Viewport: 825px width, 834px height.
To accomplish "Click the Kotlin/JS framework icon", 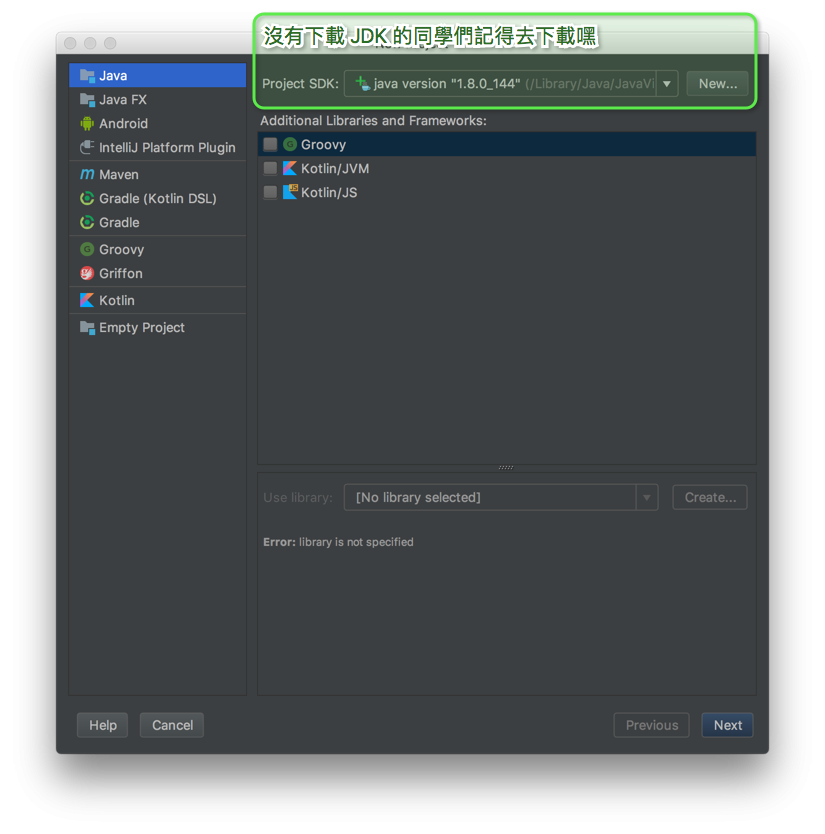I will (x=290, y=192).
